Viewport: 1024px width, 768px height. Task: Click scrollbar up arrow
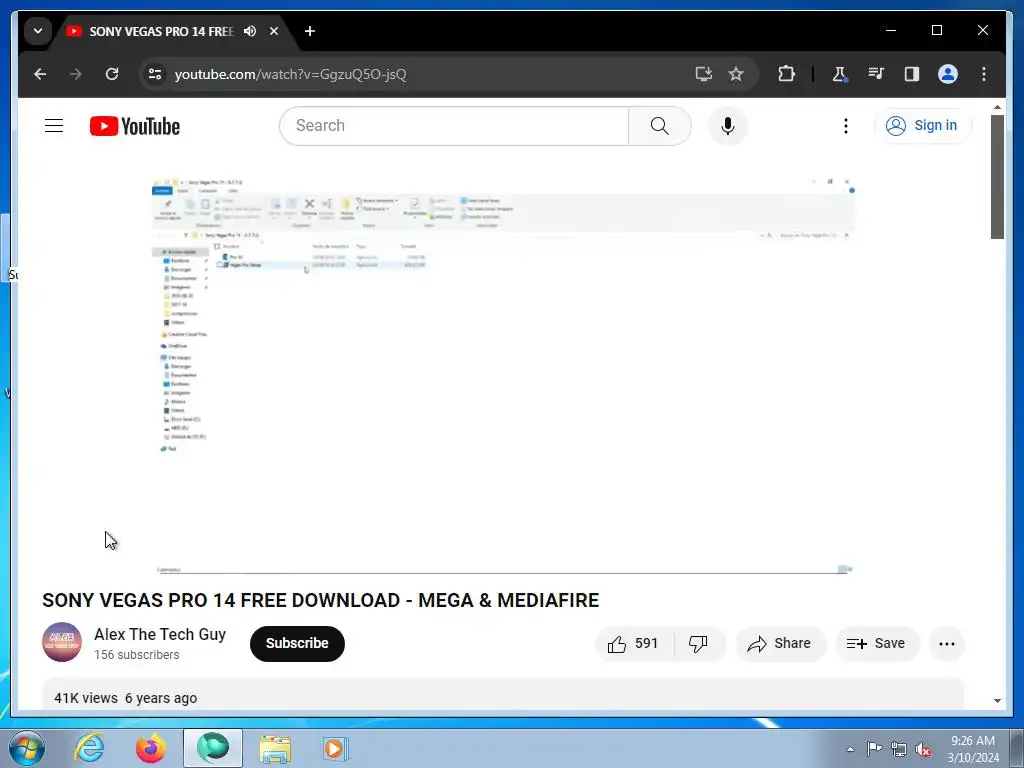pos(997,107)
